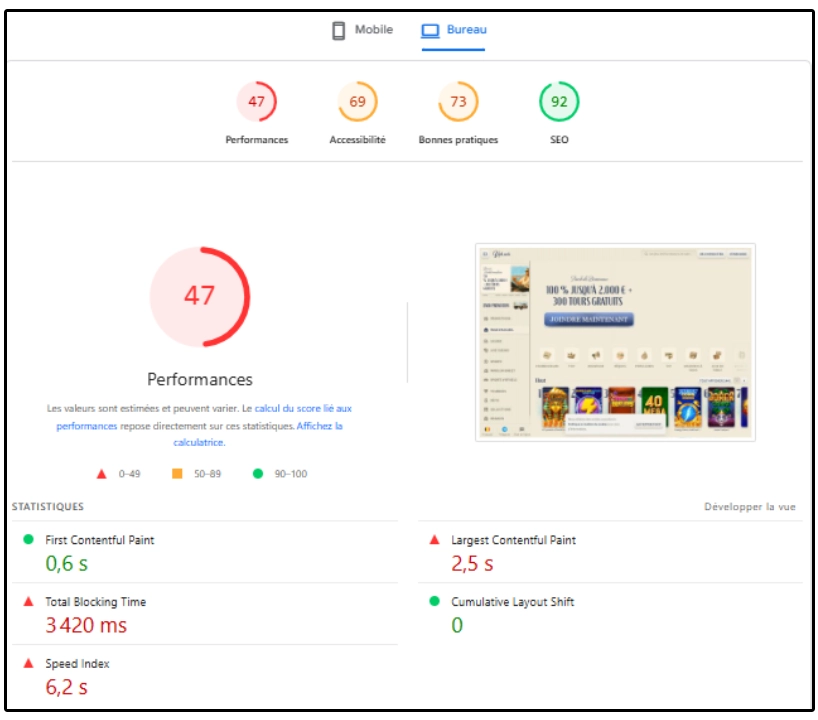Viewport: 818px width, 720px height.
Task: Open the calcul du score link
Action: pos(302,409)
